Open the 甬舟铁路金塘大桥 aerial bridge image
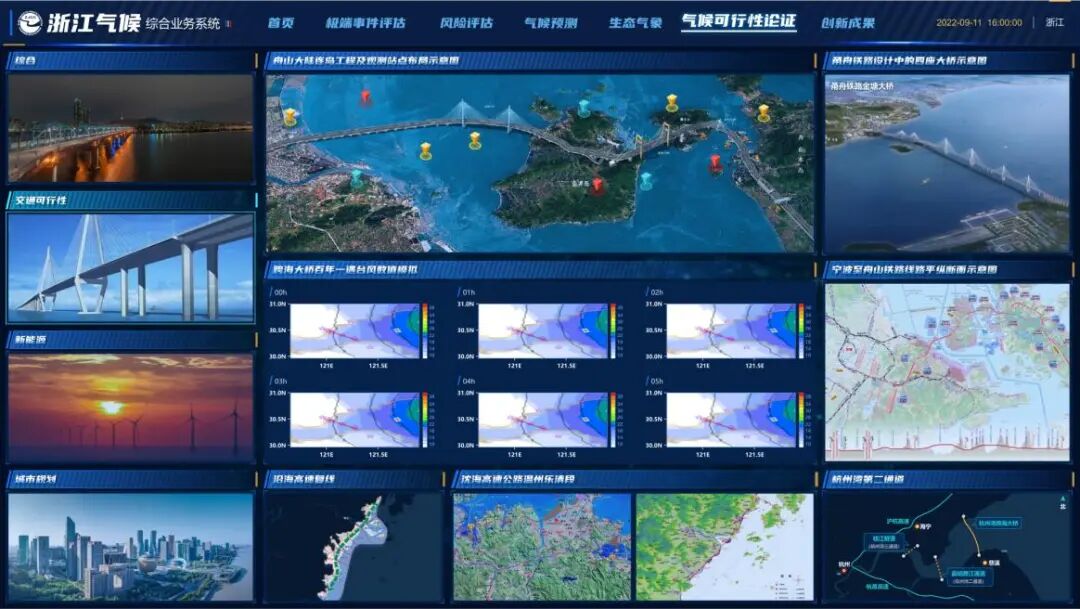Viewport: 1080px width, 609px height. pyautogui.click(x=947, y=164)
